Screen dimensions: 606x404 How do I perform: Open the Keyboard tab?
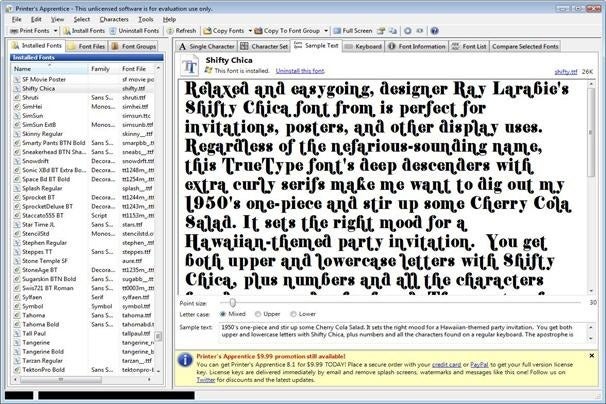363,46
